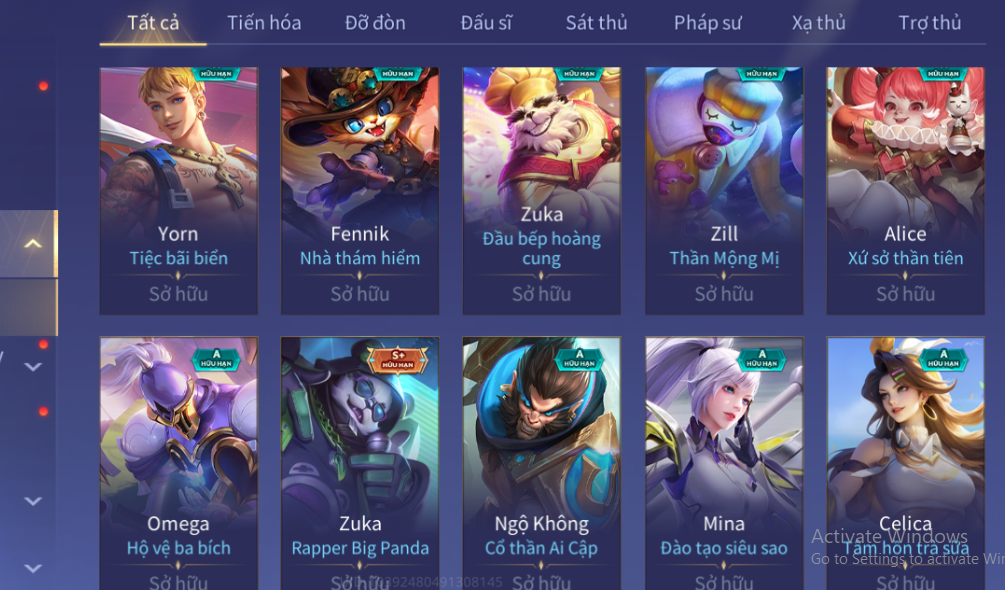Expand the sidebar section with the red-dot chevron
The image size is (1005, 590).
33,366
